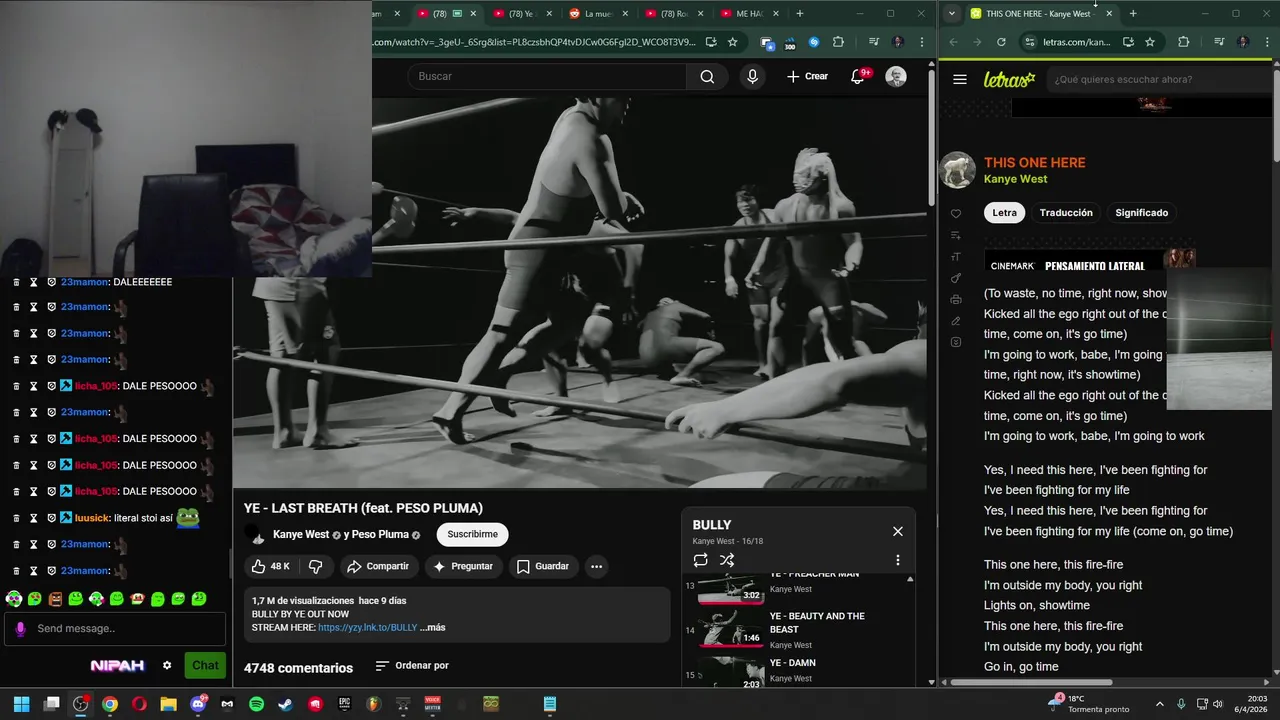Image resolution: width=1280 pixels, height=720 pixels.
Task: Click the YouTube Buscar search field
Action: [x=548, y=76]
